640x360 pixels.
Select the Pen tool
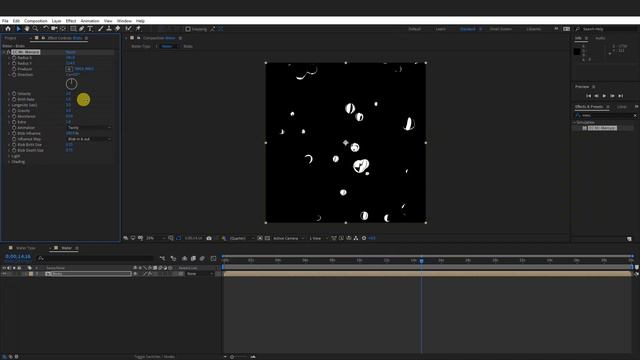[82, 29]
